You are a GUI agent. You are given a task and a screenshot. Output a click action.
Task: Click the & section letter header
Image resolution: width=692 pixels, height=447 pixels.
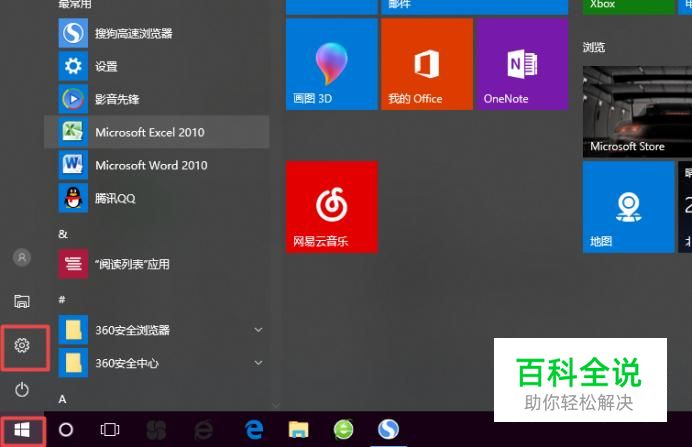(x=63, y=234)
